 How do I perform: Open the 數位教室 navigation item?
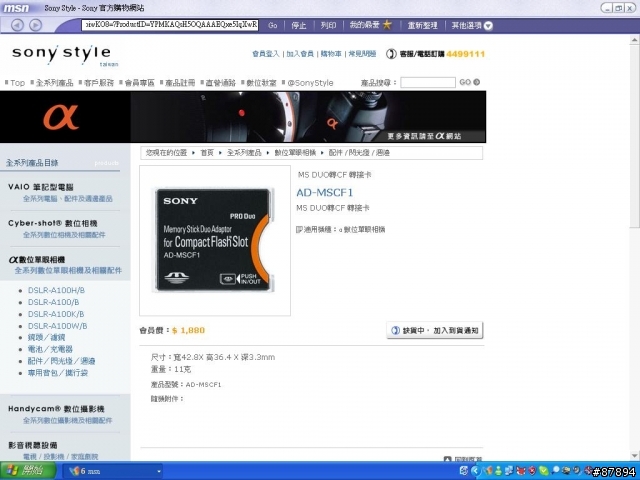click(x=261, y=83)
